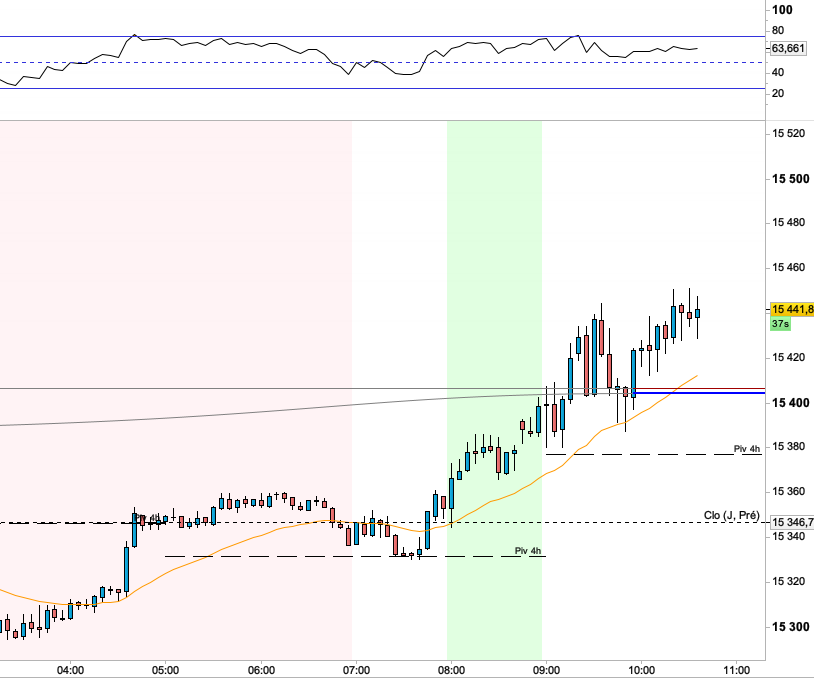Click the 15 300 price axis label
Screen dimensions: 814x678
[791, 627]
